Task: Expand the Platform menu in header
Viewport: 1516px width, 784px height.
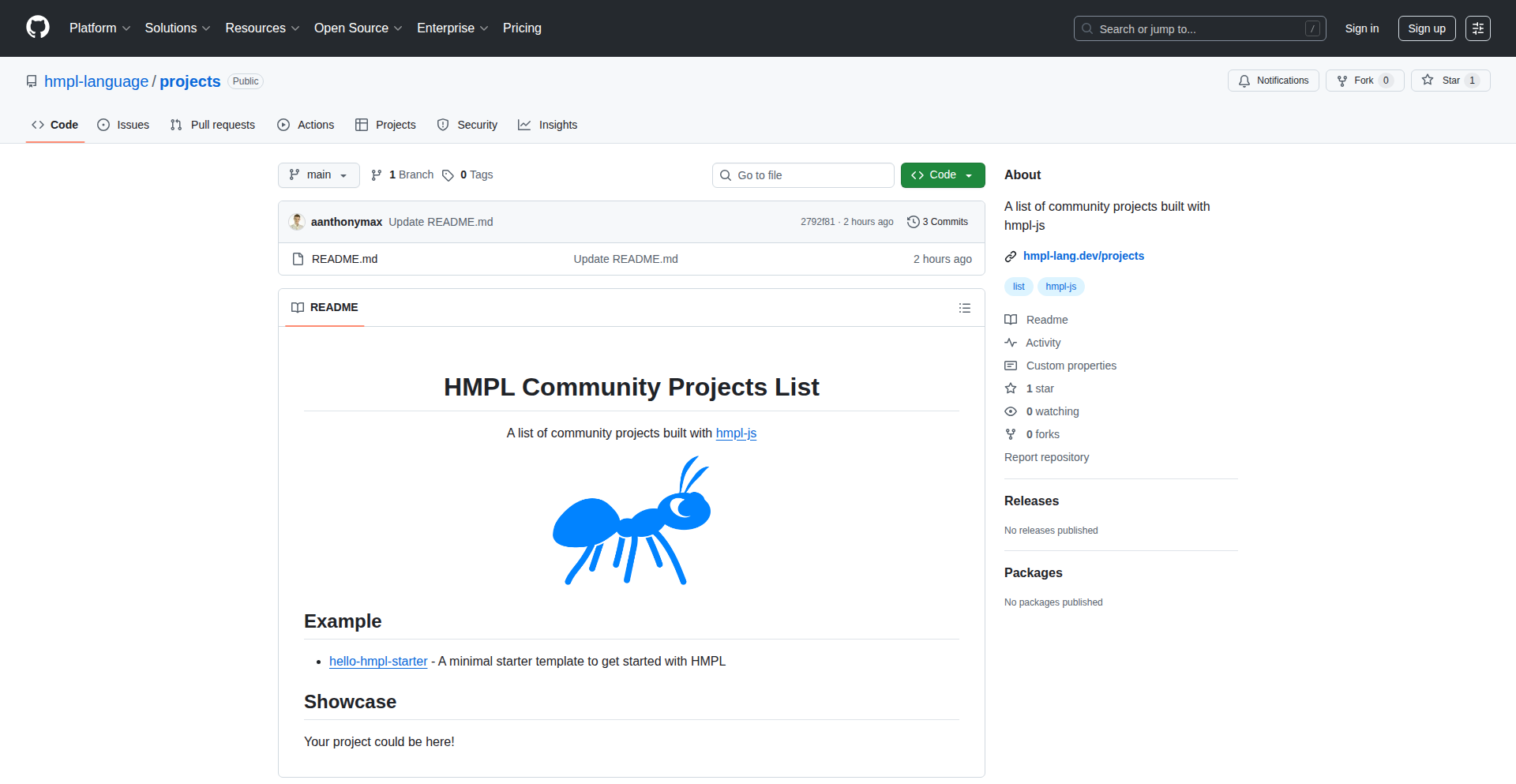Action: (99, 28)
